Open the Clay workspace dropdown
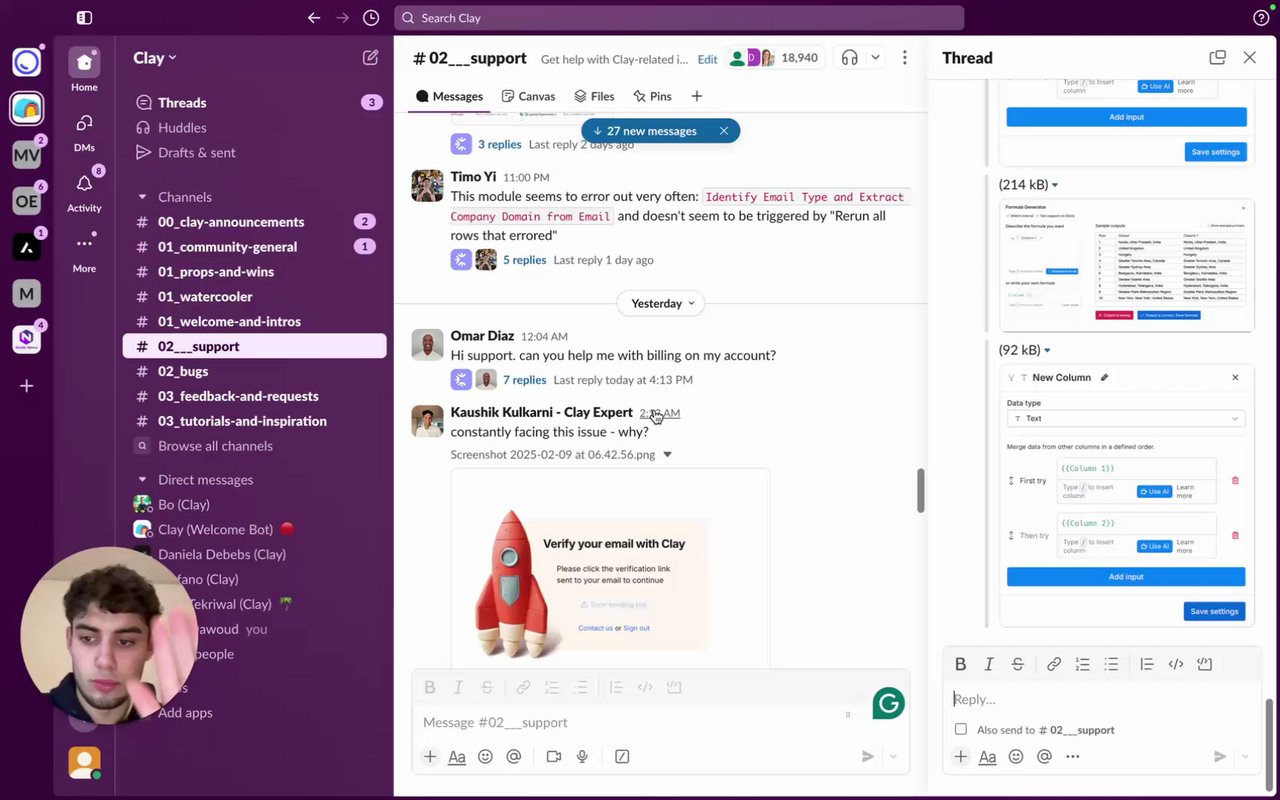1280x800 pixels. click(155, 58)
